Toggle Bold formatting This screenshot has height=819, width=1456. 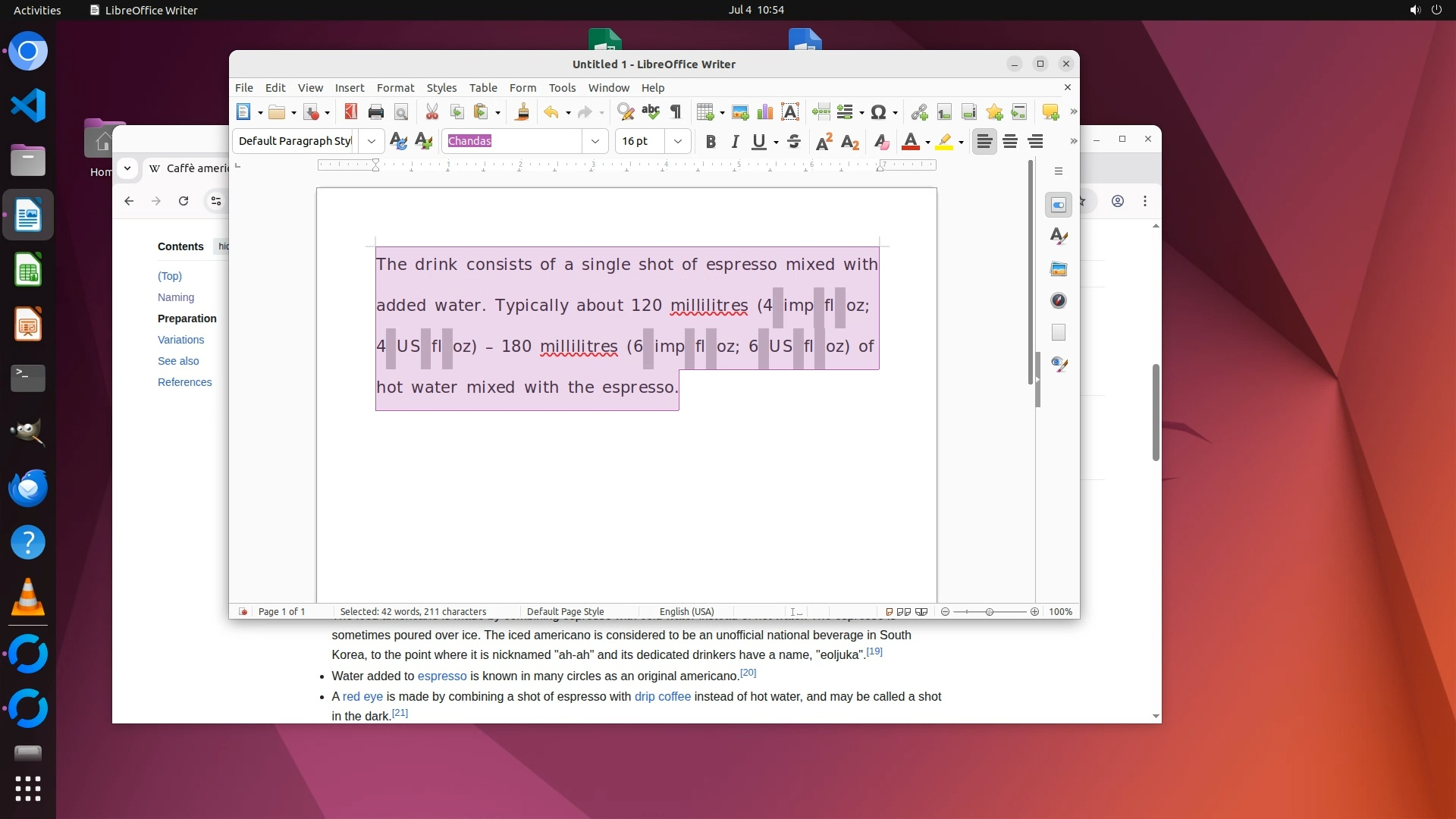pyautogui.click(x=711, y=142)
